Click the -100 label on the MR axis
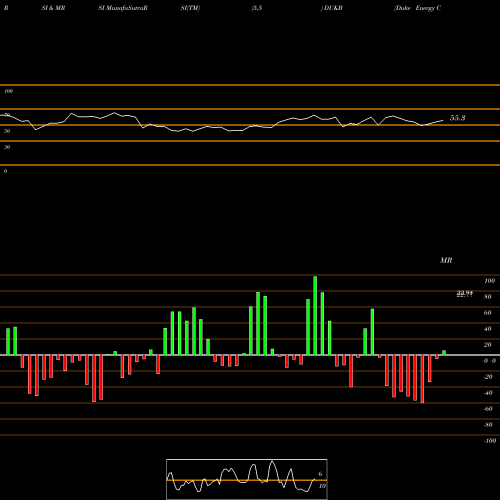 [x=490, y=441]
